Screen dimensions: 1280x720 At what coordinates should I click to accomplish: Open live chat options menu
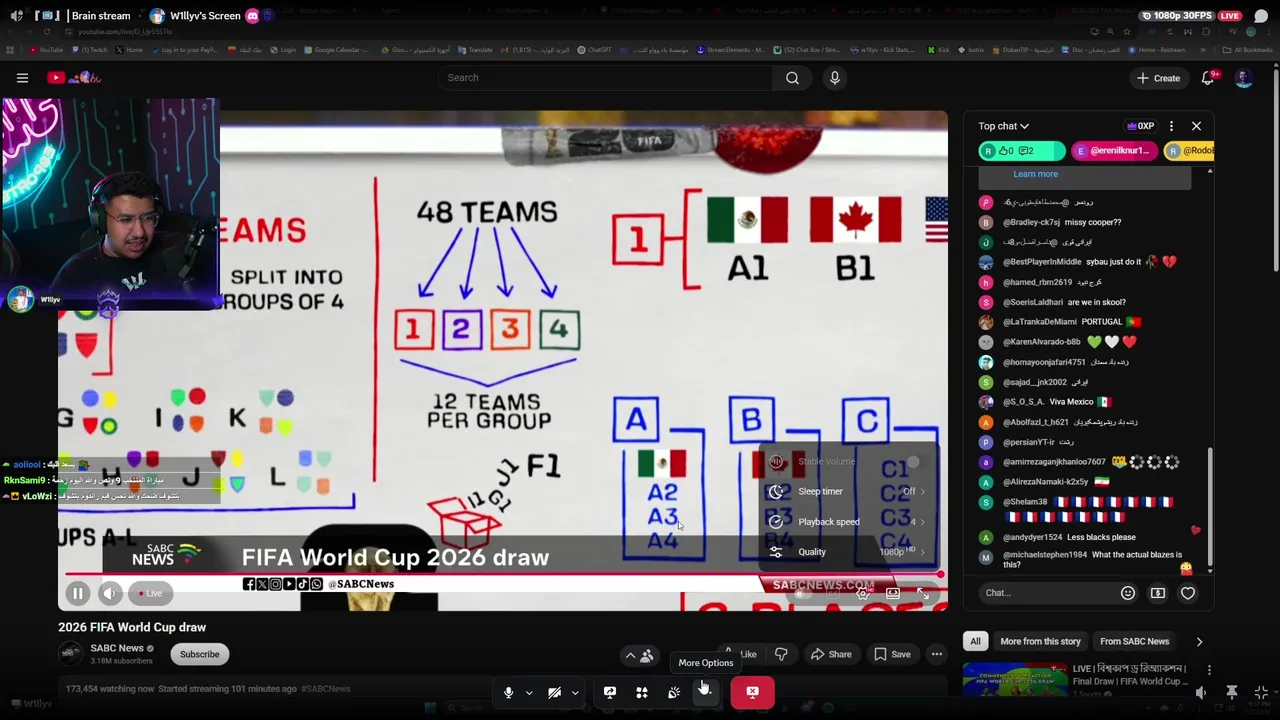pyautogui.click(x=1171, y=126)
